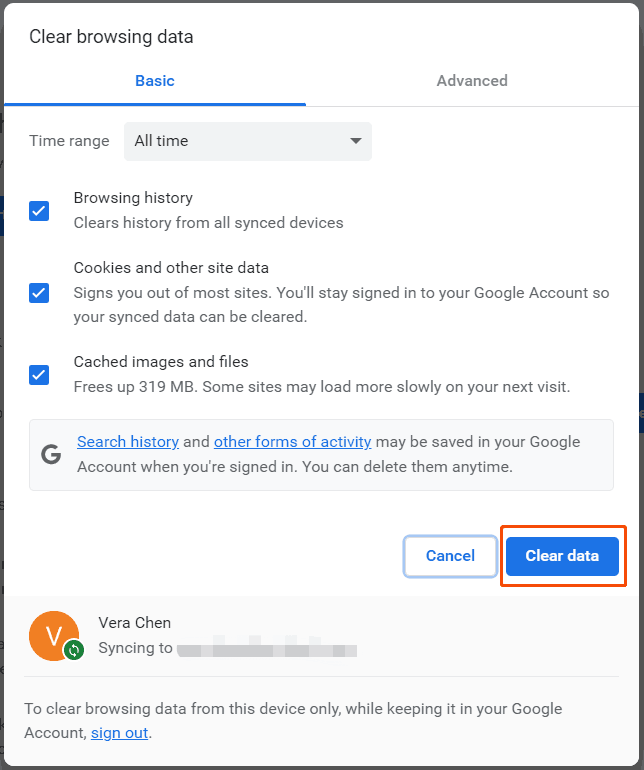Viewport: 644px width, 770px height.
Task: Click the Clear data button
Action: 562,556
